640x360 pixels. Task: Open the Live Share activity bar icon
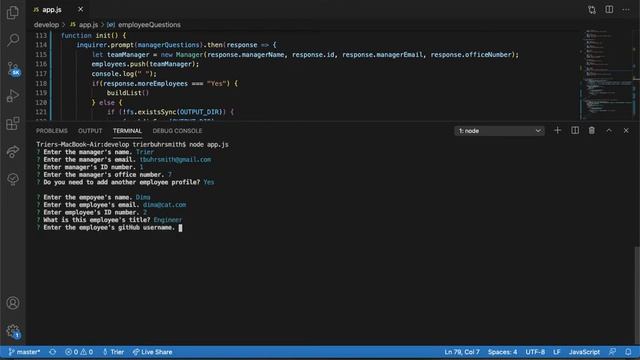click(13, 151)
